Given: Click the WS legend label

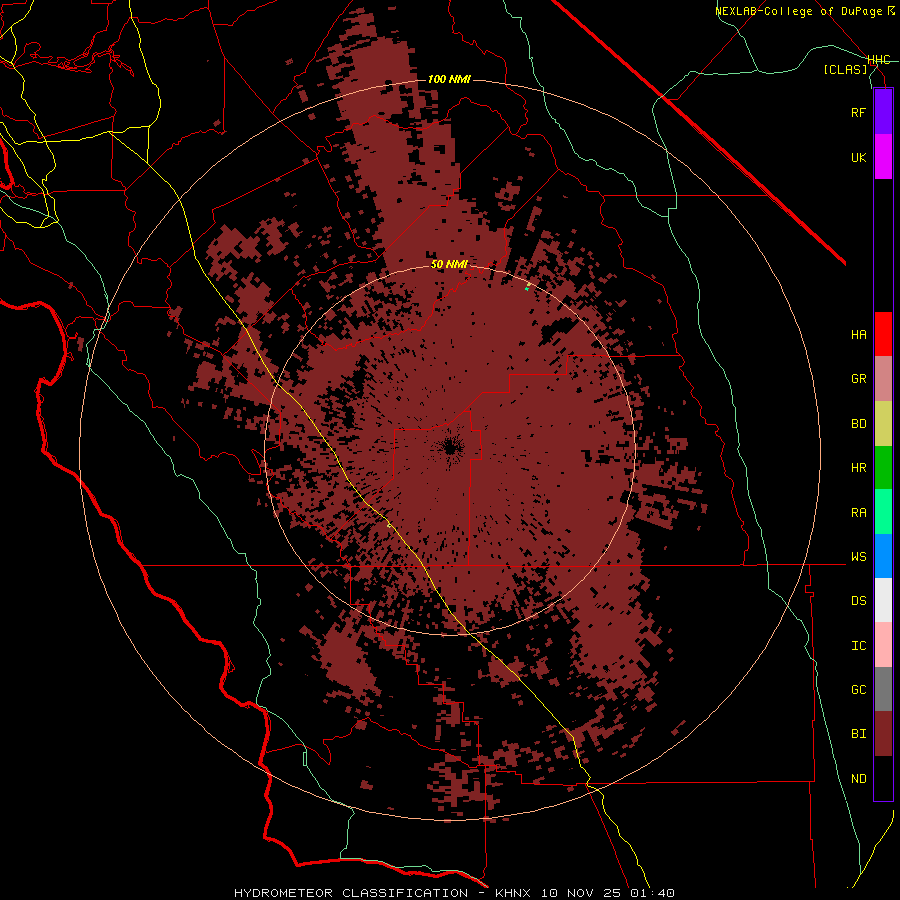Looking at the screenshot, I should click(858, 557).
